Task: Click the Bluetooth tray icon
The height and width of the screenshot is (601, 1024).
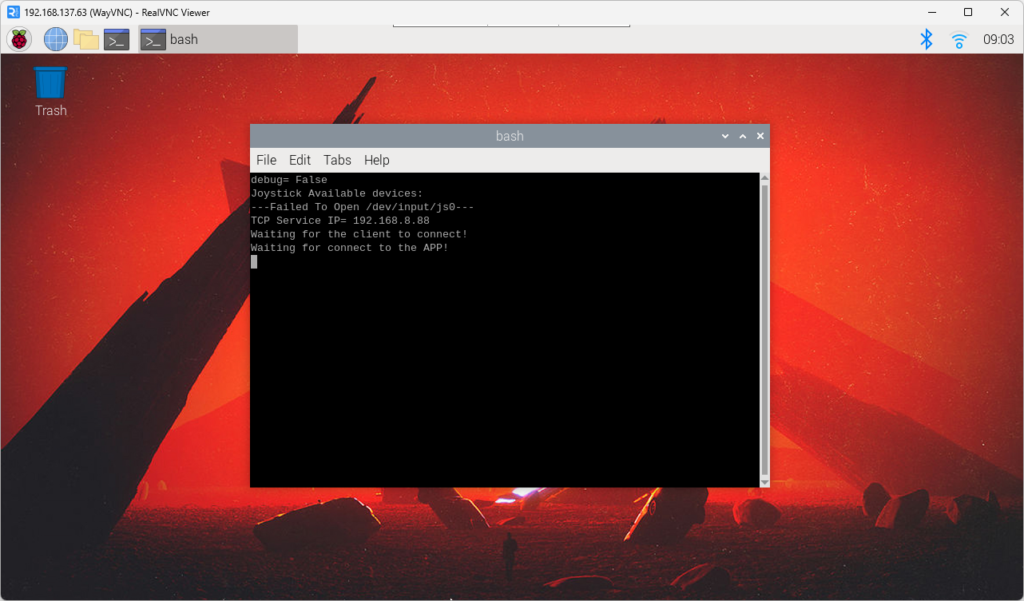Action: click(x=926, y=39)
